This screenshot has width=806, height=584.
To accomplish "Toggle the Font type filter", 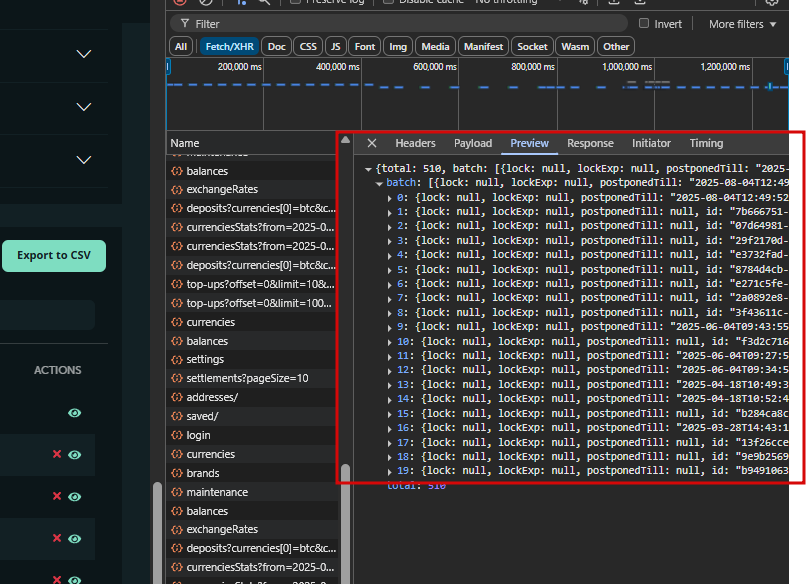I will [364, 47].
